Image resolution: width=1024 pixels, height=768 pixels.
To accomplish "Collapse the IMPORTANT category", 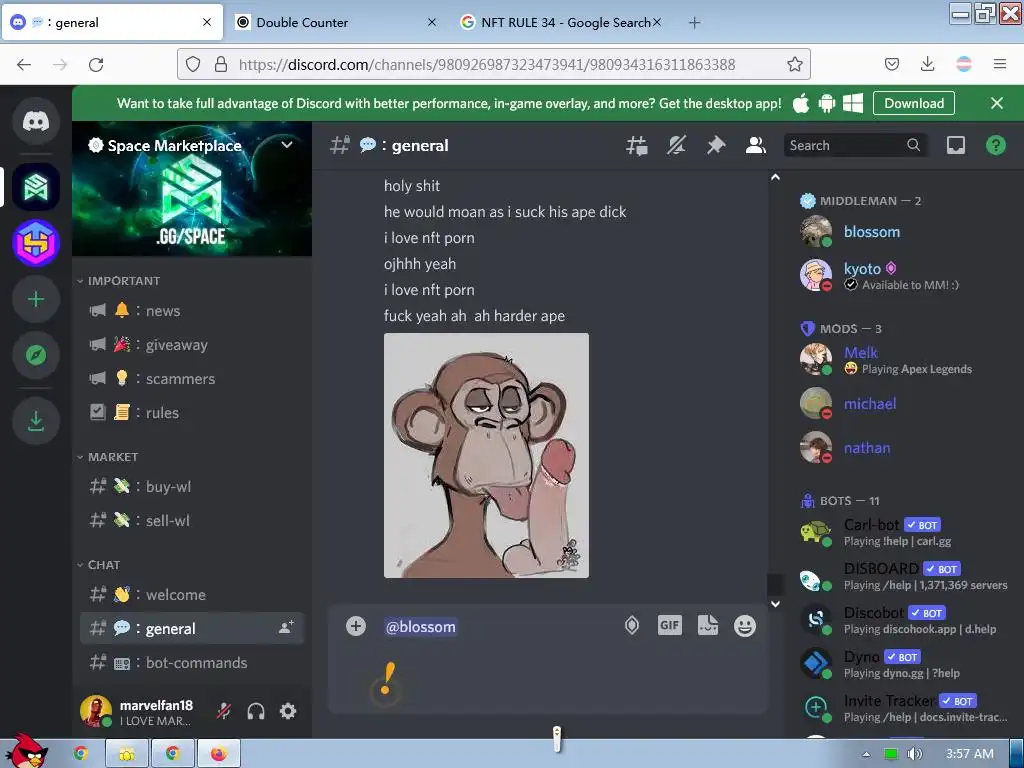I will click(x=118, y=281).
